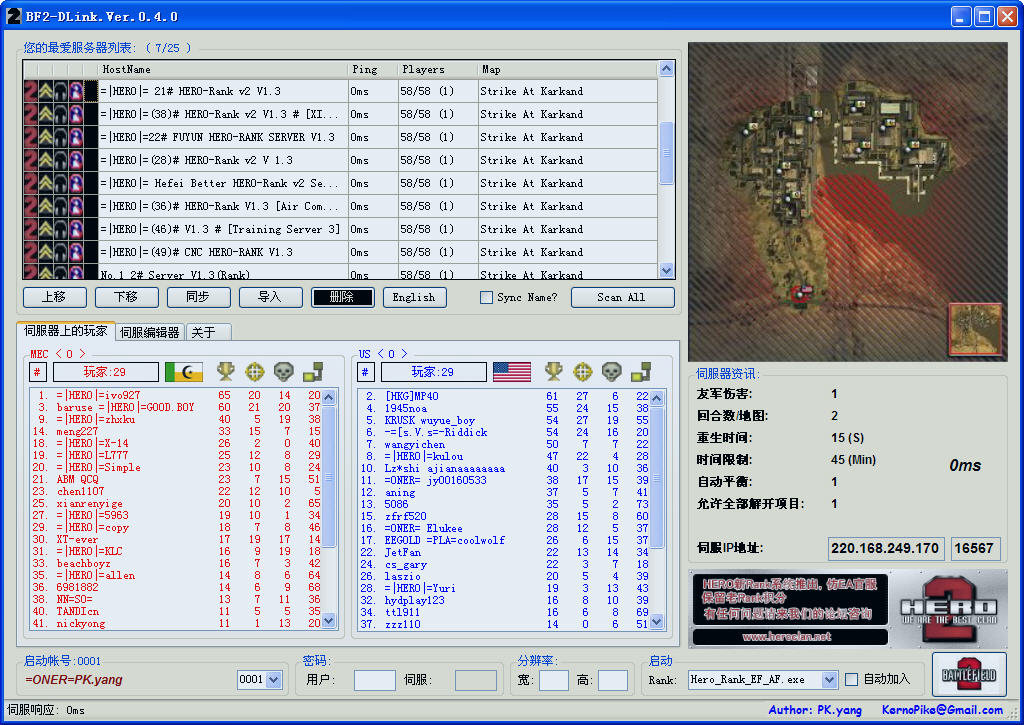Click the crosshair kills icon in US panel
Screen dimensions: 1024x725
click(x=582, y=372)
